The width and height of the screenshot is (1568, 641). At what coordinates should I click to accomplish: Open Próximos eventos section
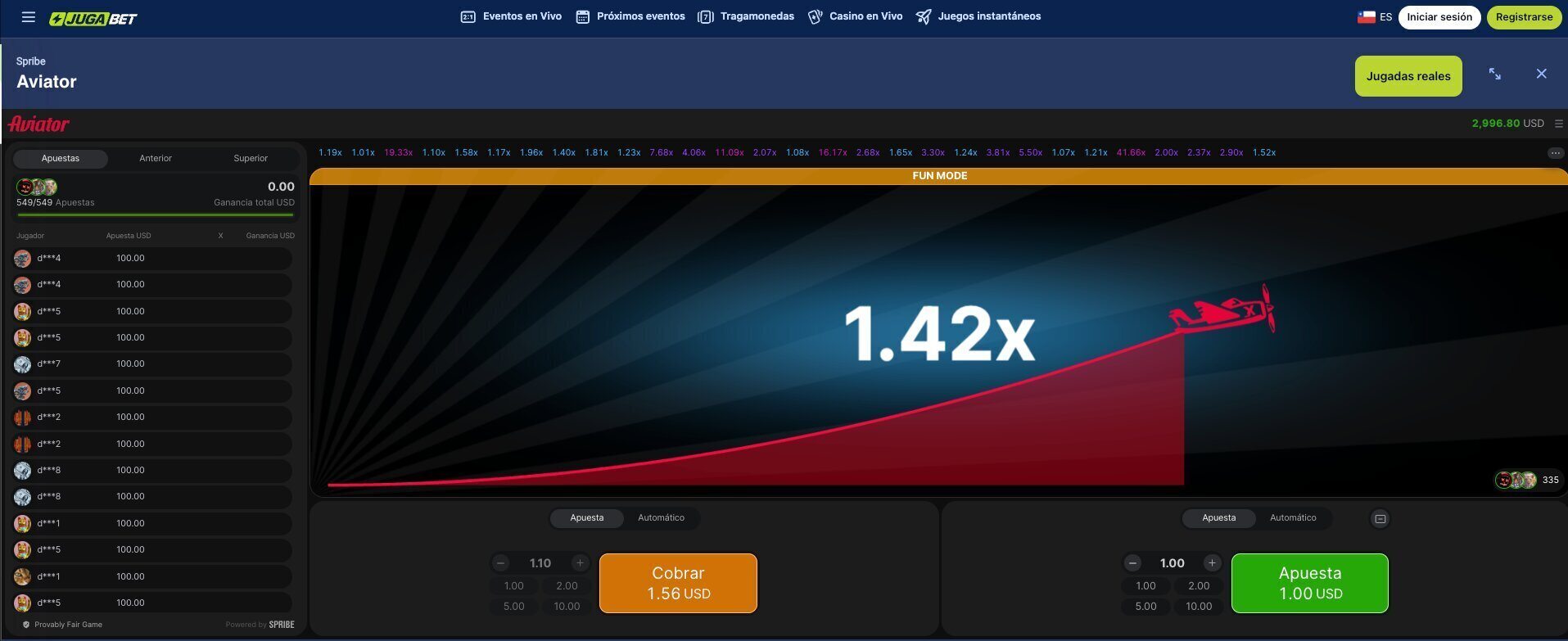630,16
